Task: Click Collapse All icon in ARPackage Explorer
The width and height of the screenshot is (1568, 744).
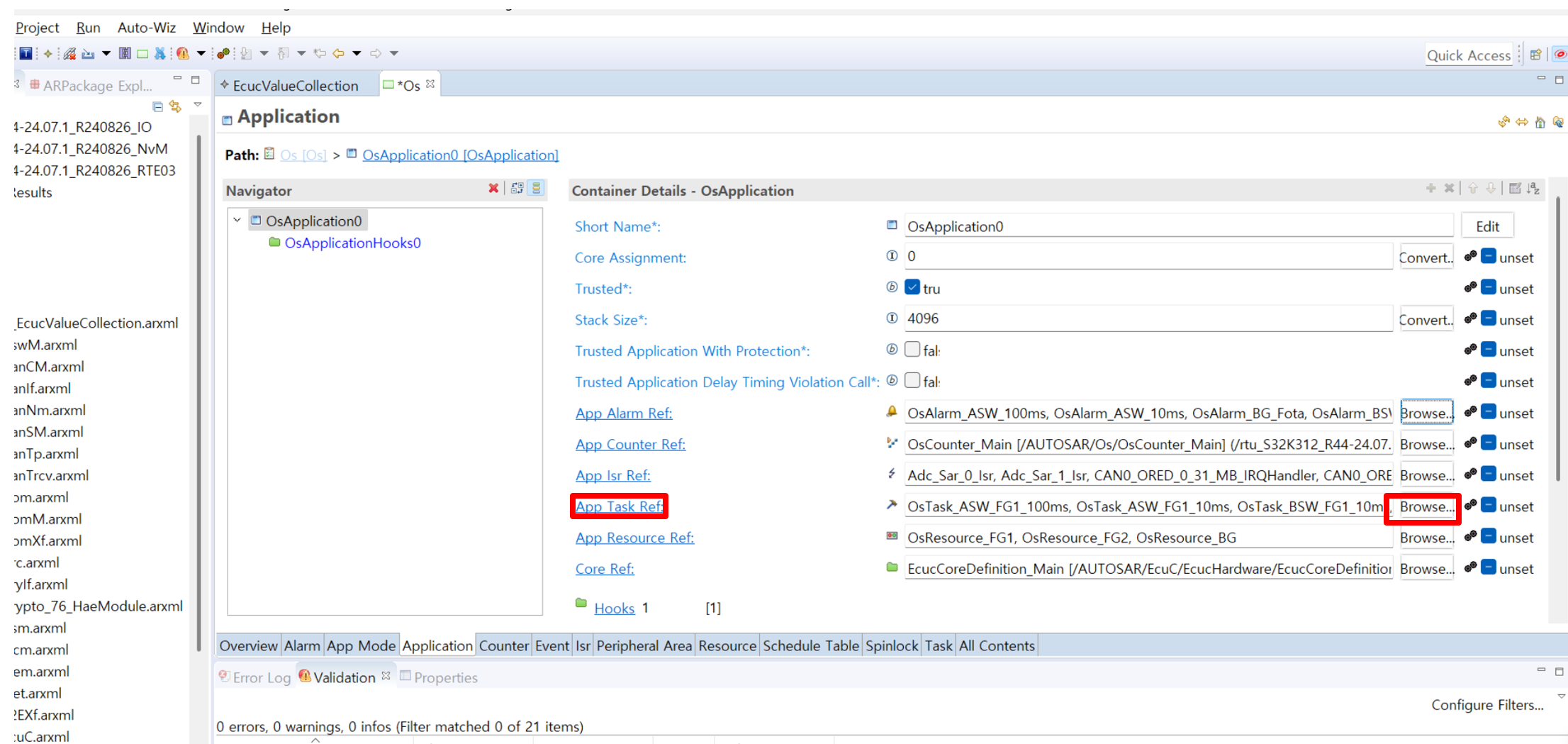Action: coord(157,107)
